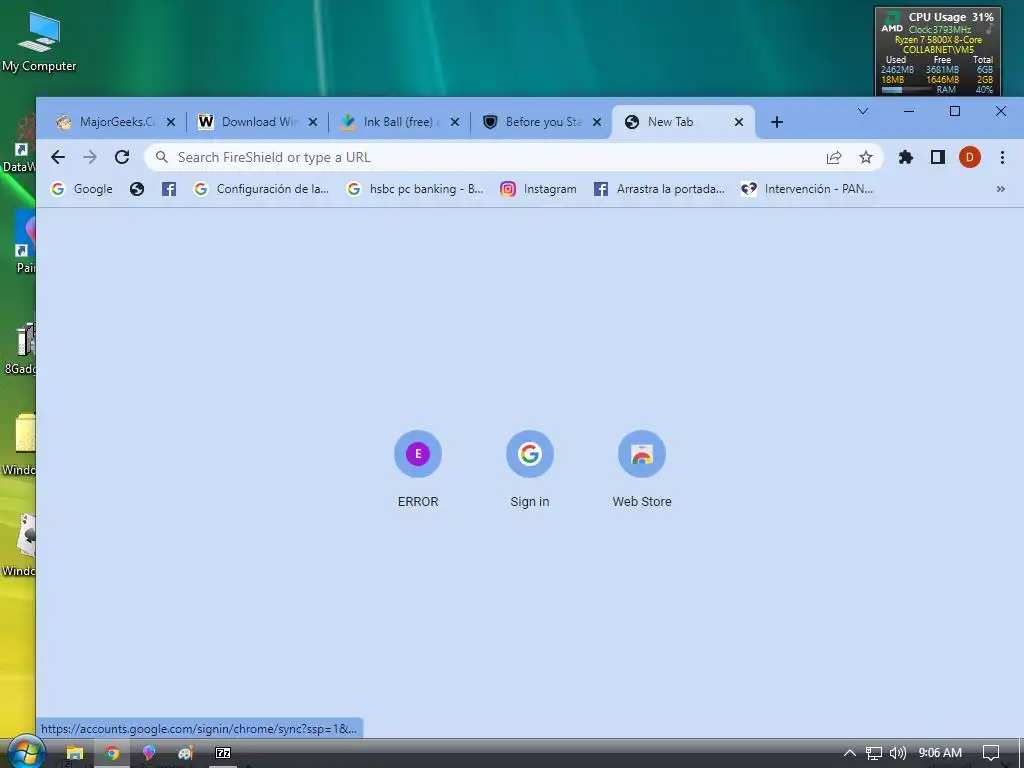This screenshot has width=1024, height=768.
Task: Bookmark this tab with the star icon
Action: point(866,157)
